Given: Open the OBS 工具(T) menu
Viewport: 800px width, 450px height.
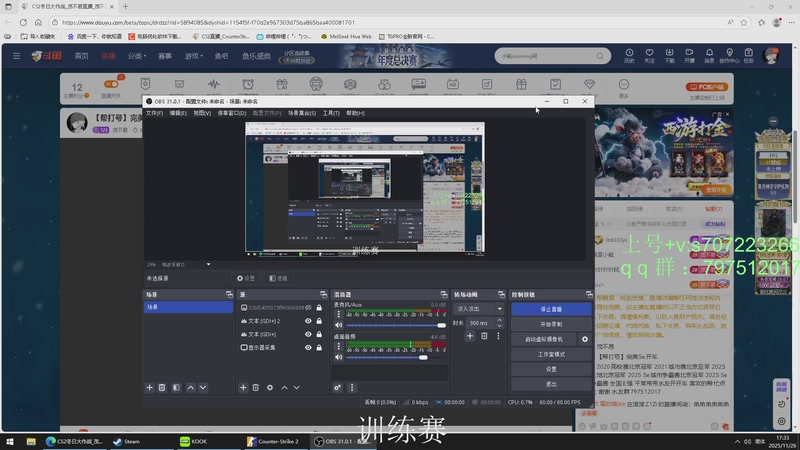Looking at the screenshot, I should 331,113.
